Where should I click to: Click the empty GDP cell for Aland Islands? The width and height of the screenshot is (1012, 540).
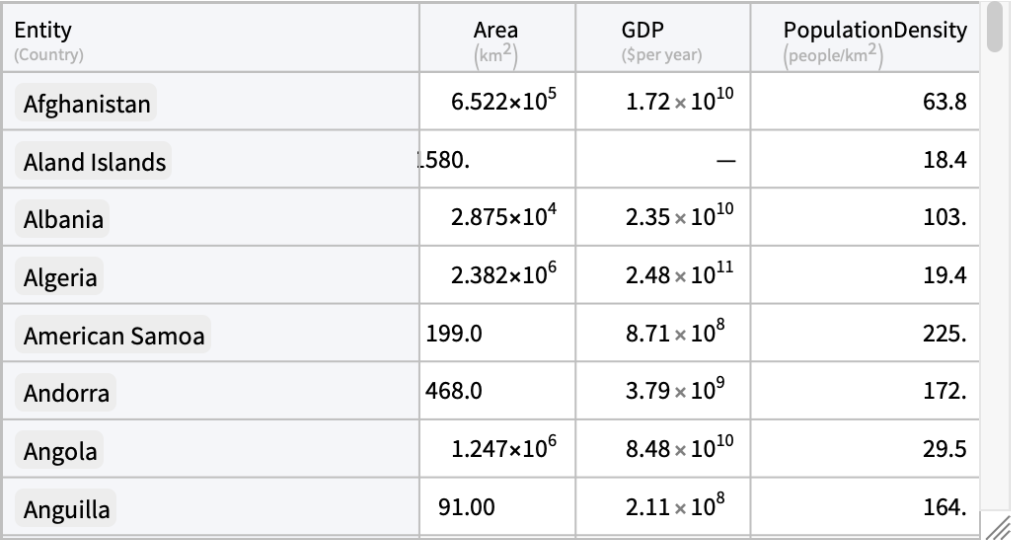[673, 162]
